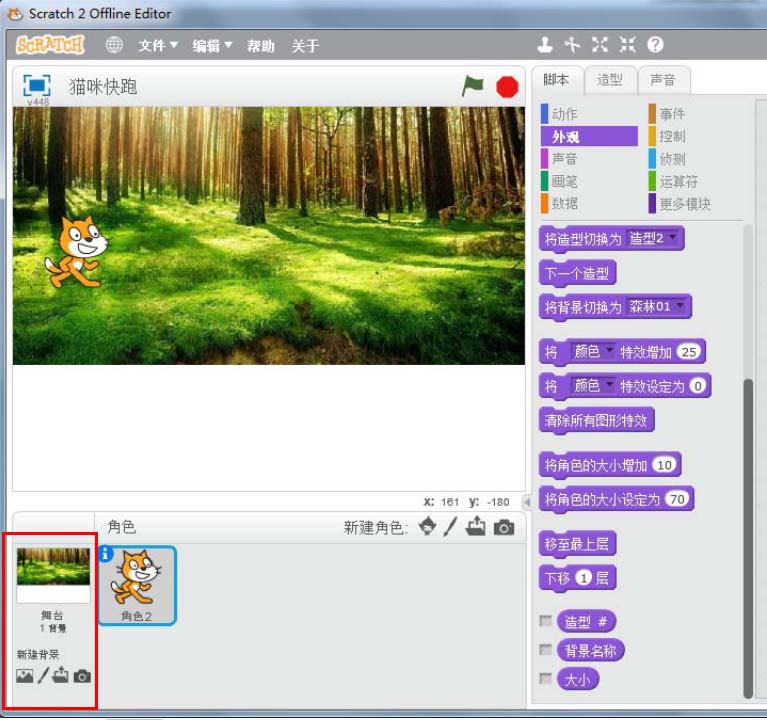767x720 pixels.
Task: Click the green flag to start
Action: pyautogui.click(x=472, y=87)
